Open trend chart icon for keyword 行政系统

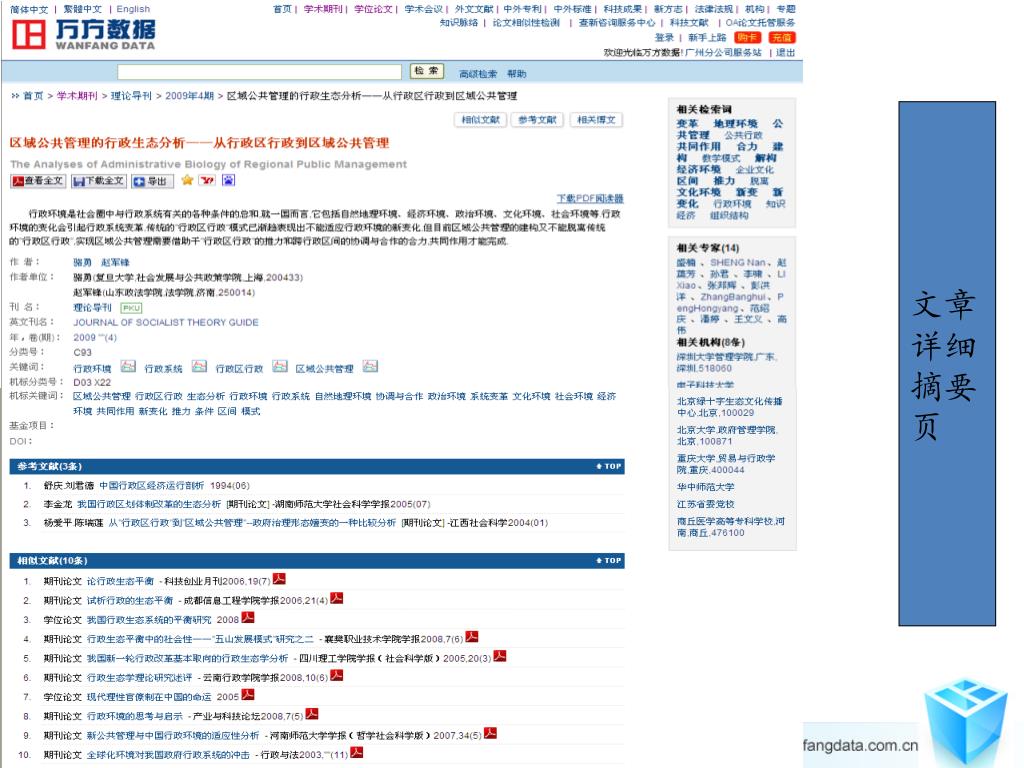[x=199, y=366]
